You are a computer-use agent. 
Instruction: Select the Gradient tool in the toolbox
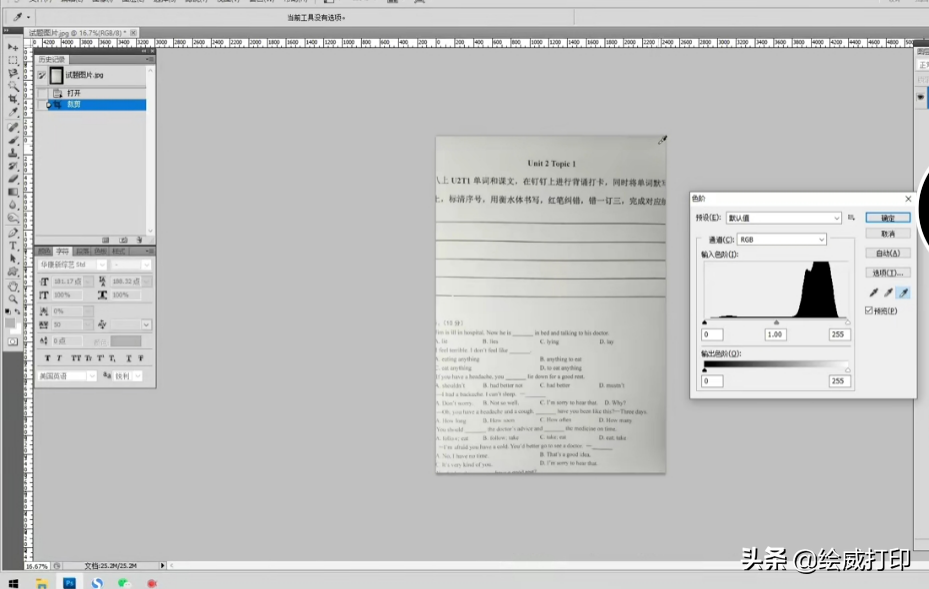coord(13,192)
